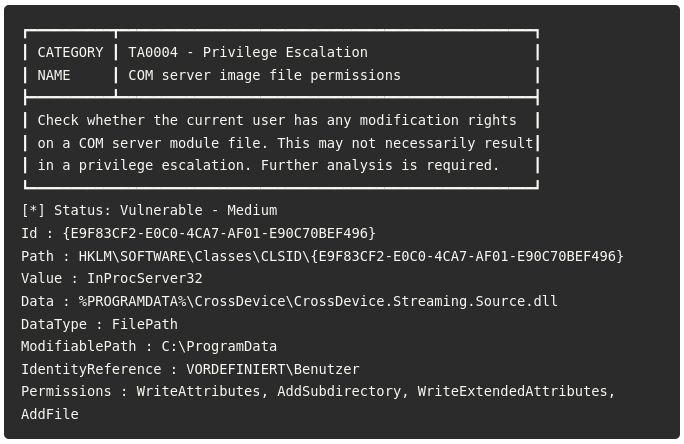Click COM server image file permissions text
This screenshot has width=684, height=444.
(264, 75)
